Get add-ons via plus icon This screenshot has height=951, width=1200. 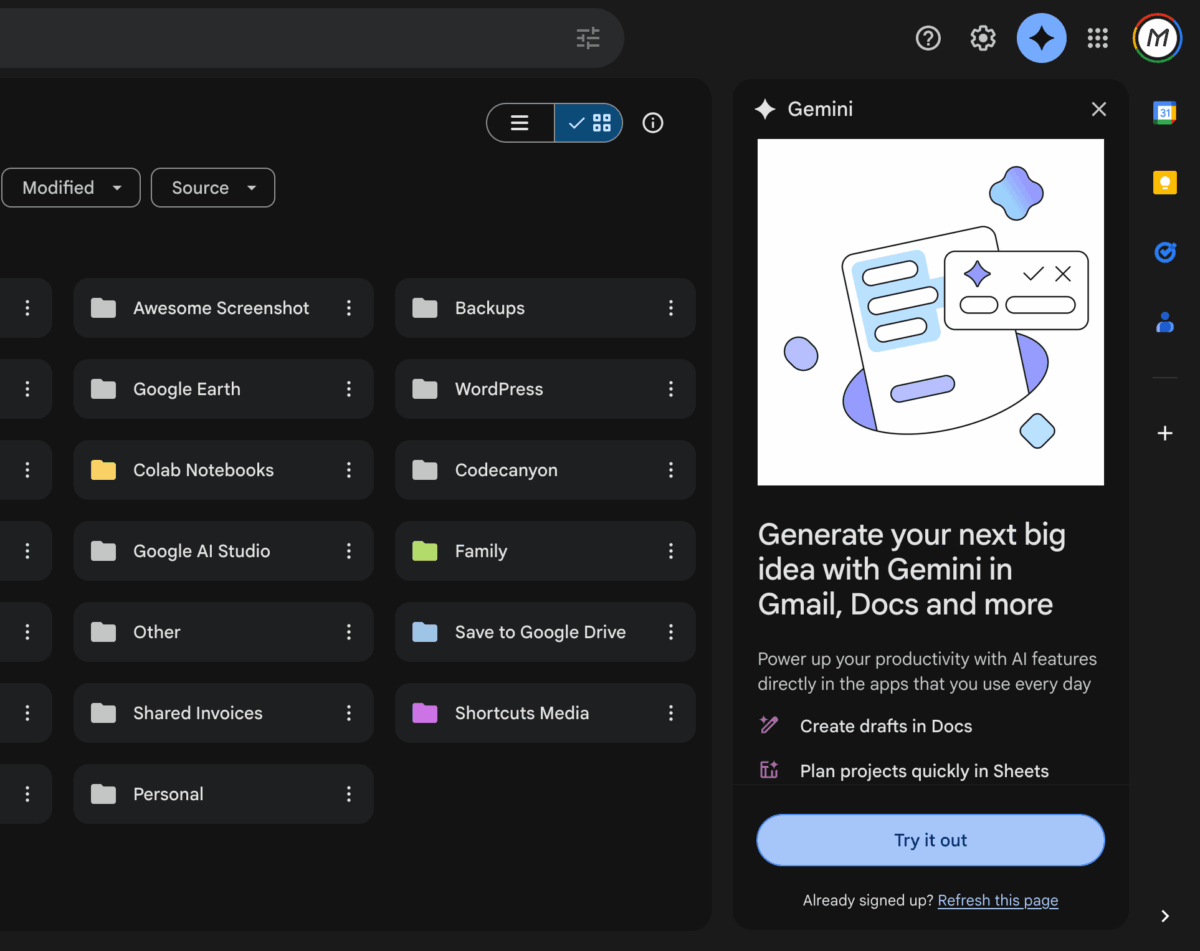click(x=1165, y=433)
